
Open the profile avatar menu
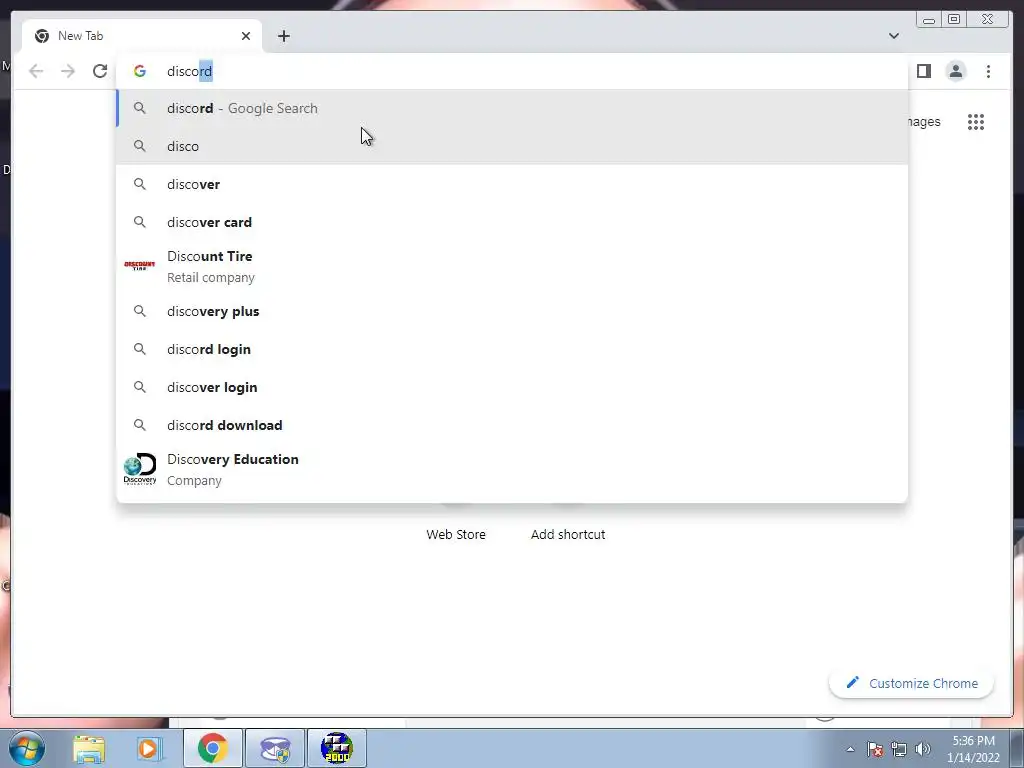pos(955,71)
